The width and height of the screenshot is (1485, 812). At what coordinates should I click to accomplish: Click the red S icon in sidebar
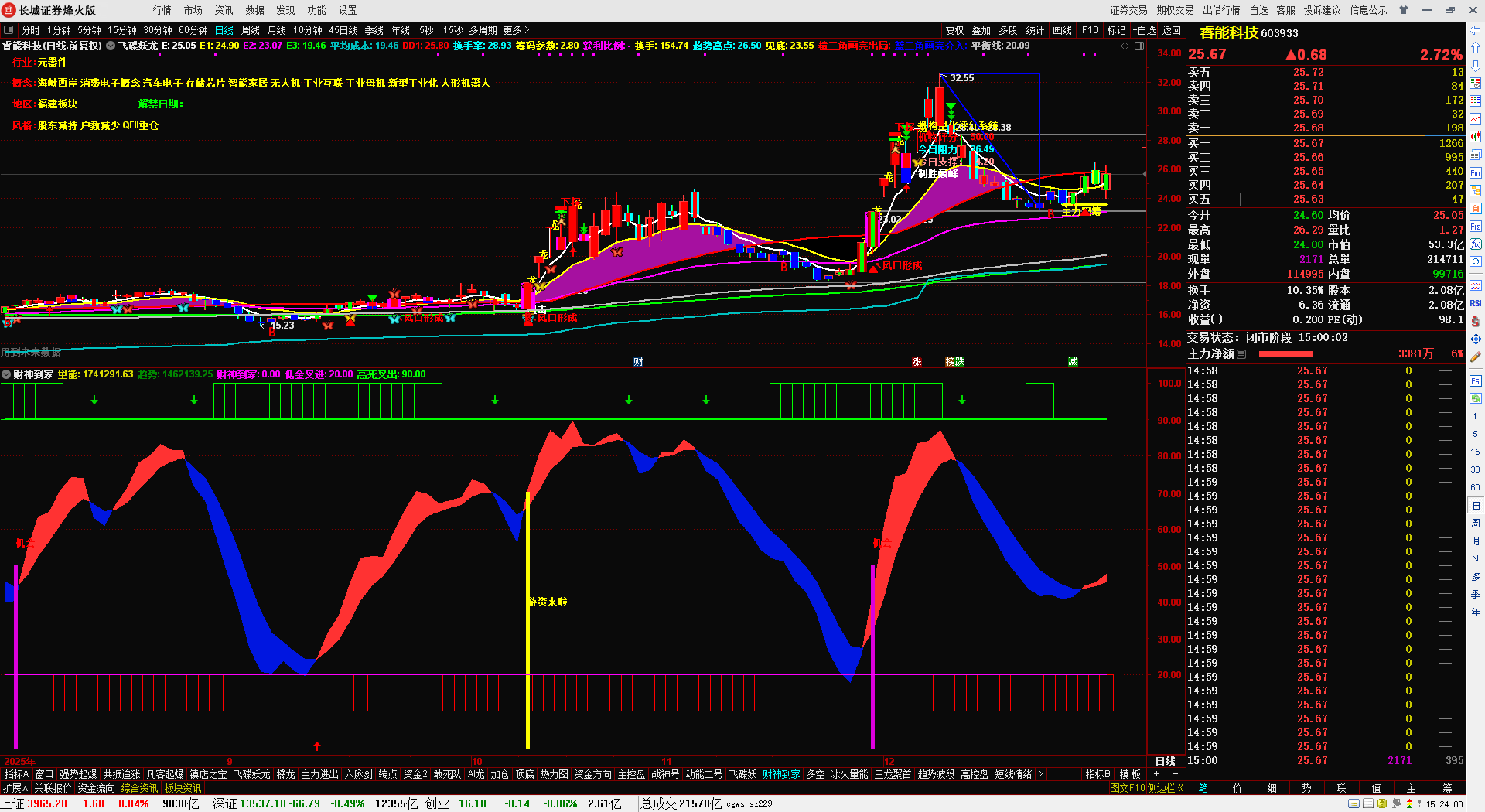tap(1476, 321)
